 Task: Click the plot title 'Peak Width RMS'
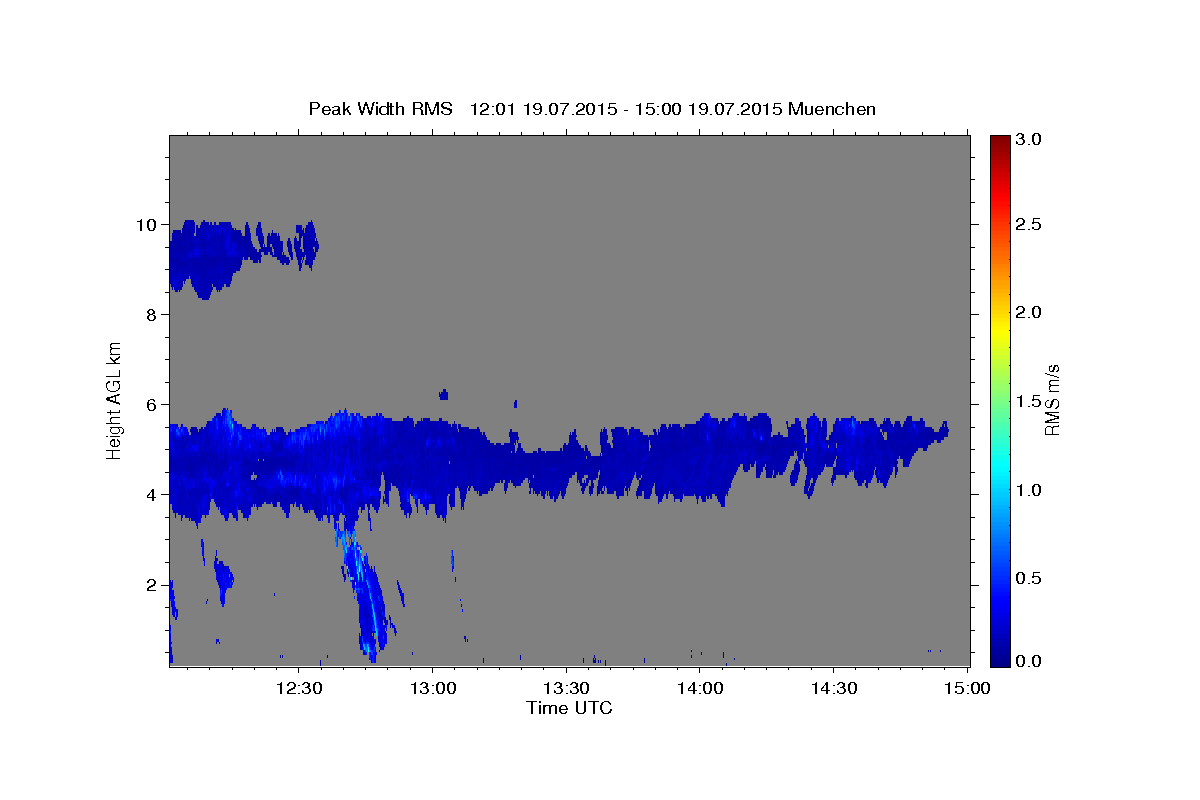[380, 108]
